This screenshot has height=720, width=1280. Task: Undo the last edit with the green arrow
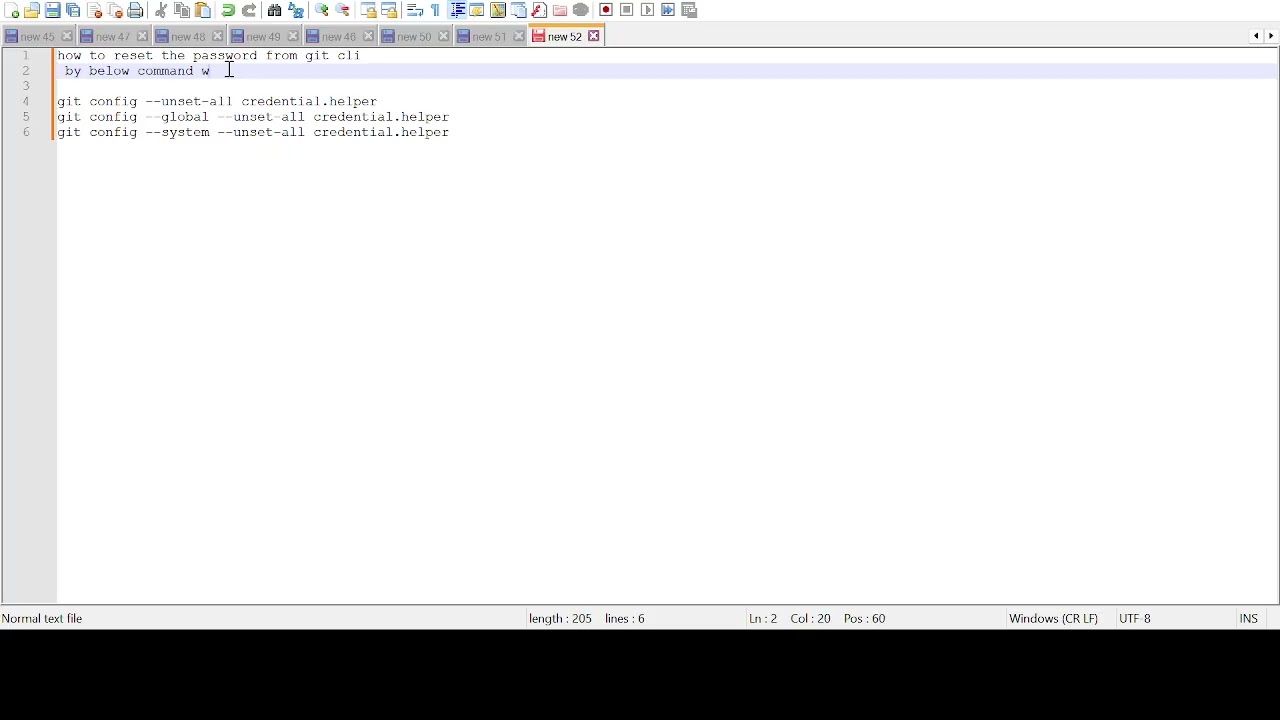228,10
